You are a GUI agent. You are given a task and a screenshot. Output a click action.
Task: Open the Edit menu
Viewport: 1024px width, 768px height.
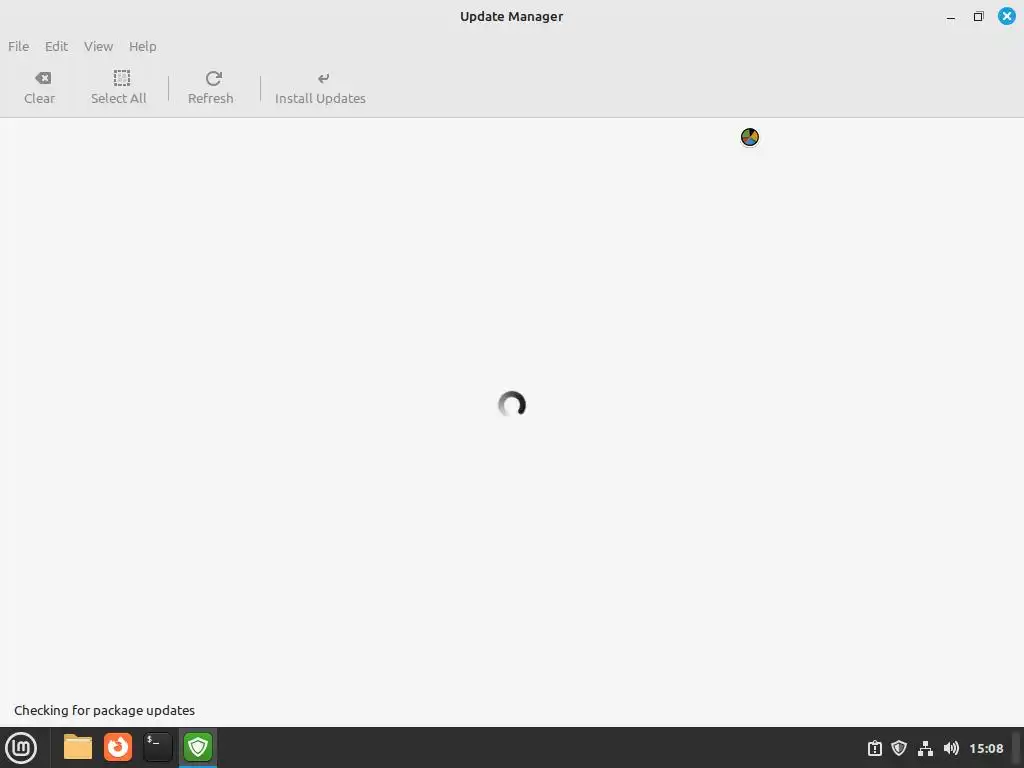coord(56,46)
